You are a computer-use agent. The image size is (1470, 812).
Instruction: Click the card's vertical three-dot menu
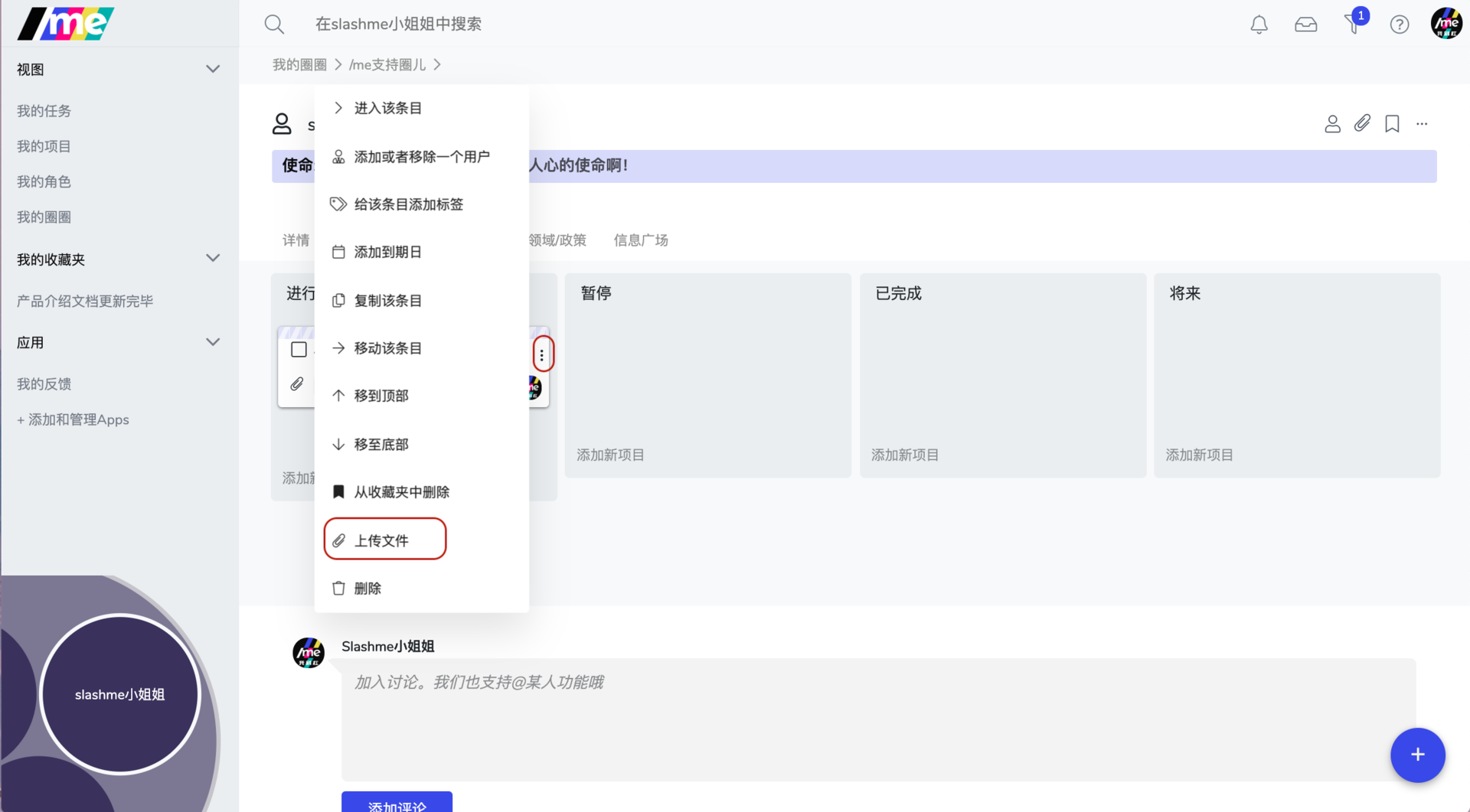542,354
